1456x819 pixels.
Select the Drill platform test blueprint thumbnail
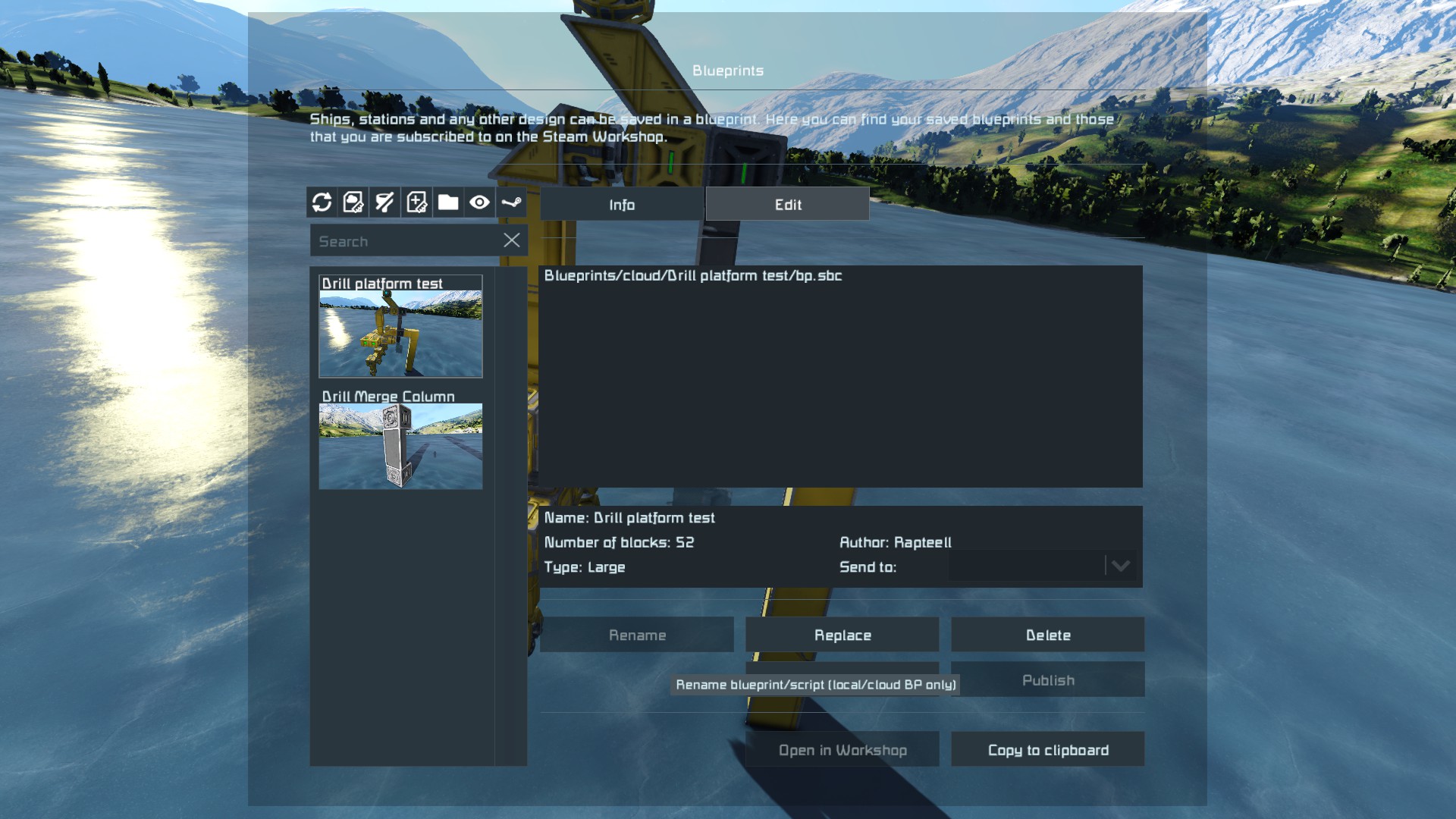click(400, 334)
